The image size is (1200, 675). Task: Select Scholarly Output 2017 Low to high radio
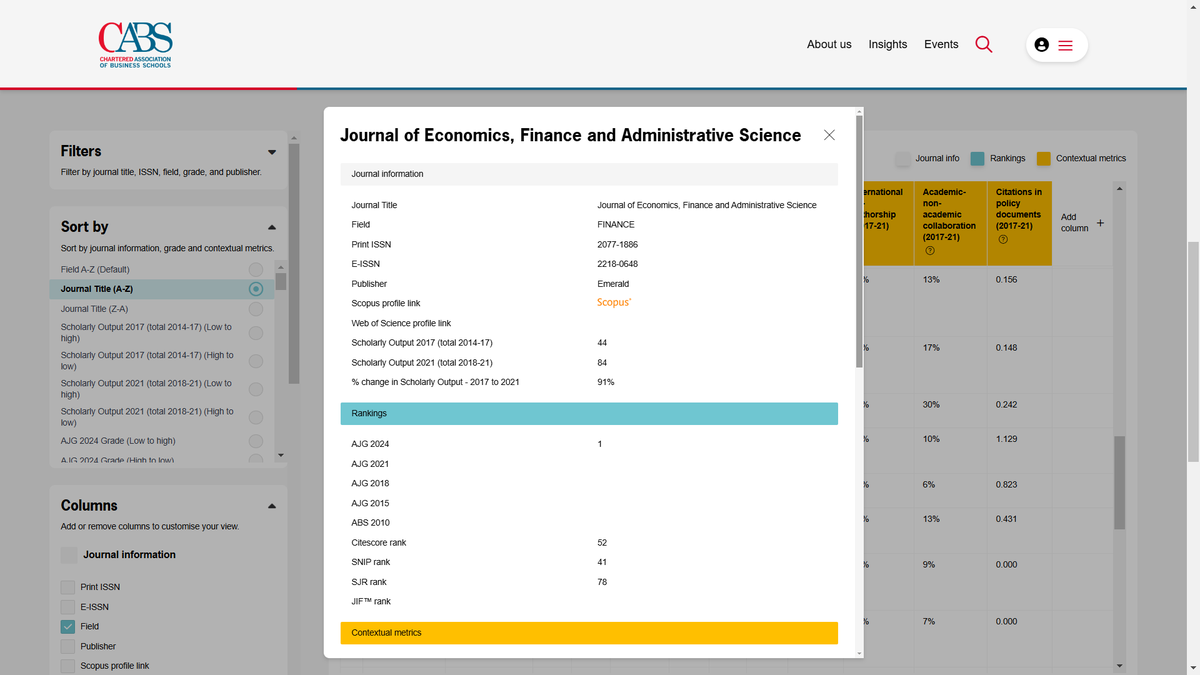[x=256, y=333]
